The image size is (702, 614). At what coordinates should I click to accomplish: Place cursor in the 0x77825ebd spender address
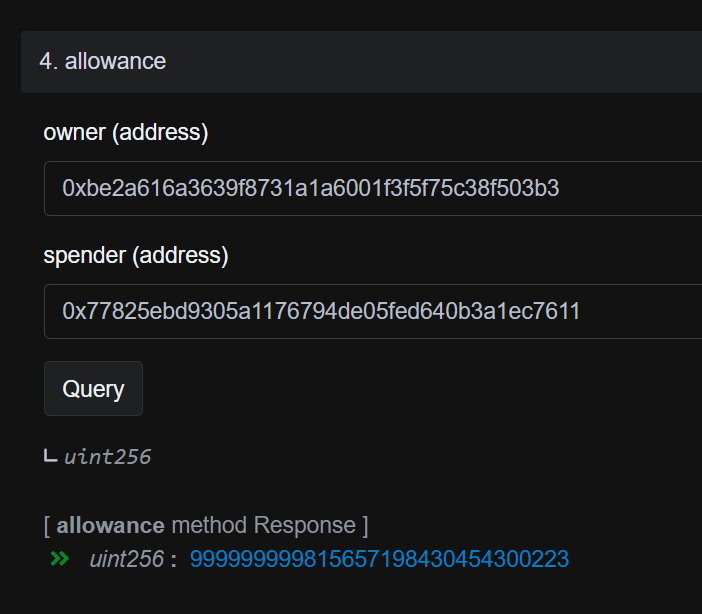coord(321,311)
